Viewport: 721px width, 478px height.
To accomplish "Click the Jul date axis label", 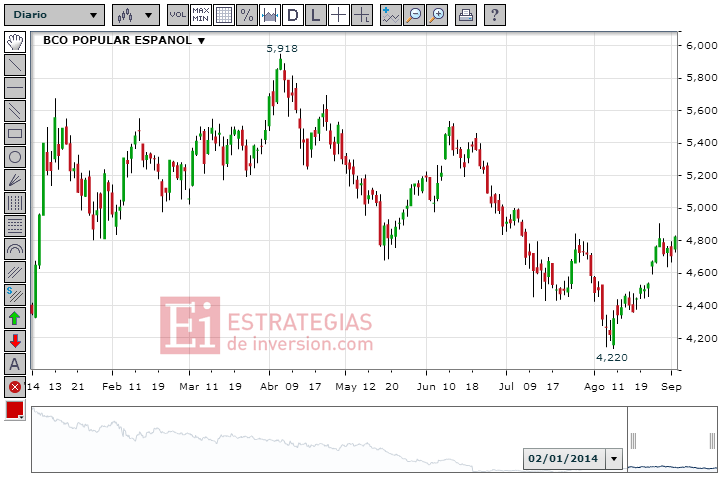I will pyautogui.click(x=506, y=387).
